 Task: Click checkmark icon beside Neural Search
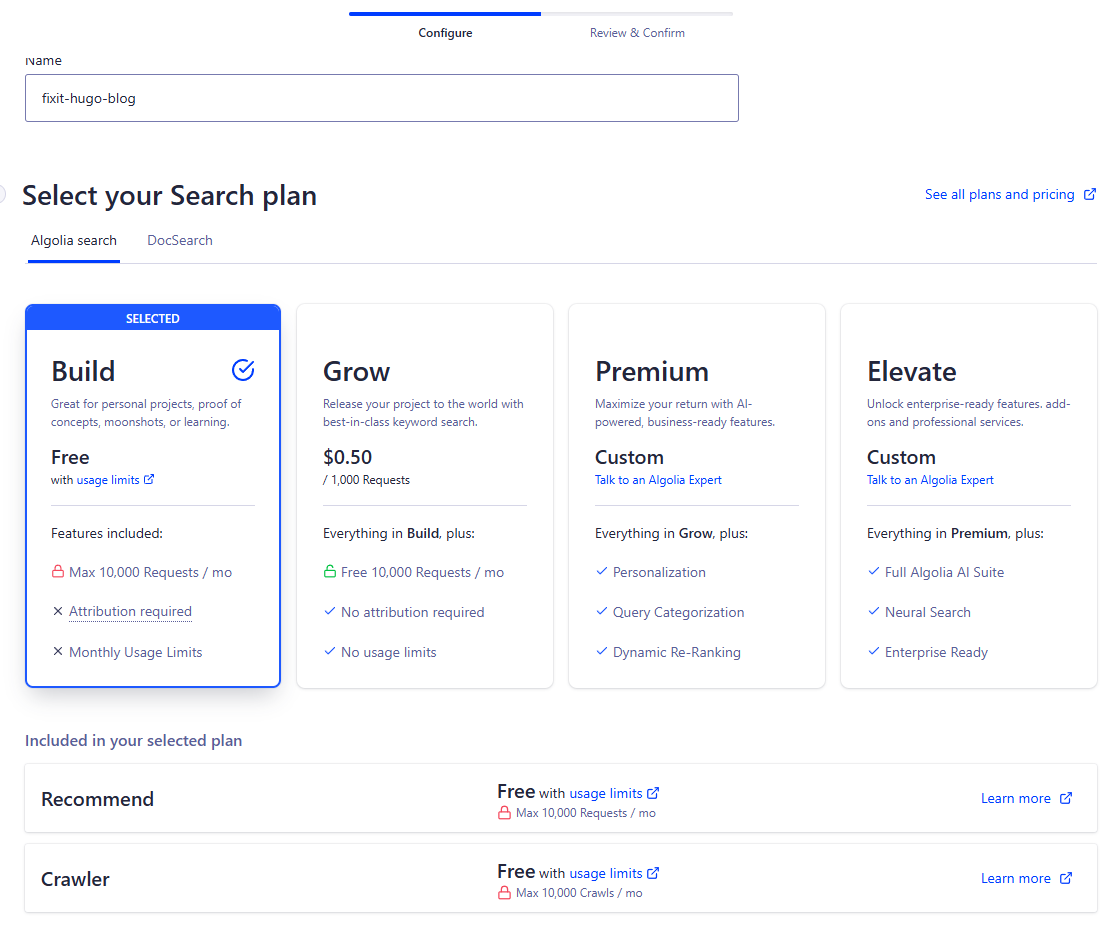coord(873,611)
